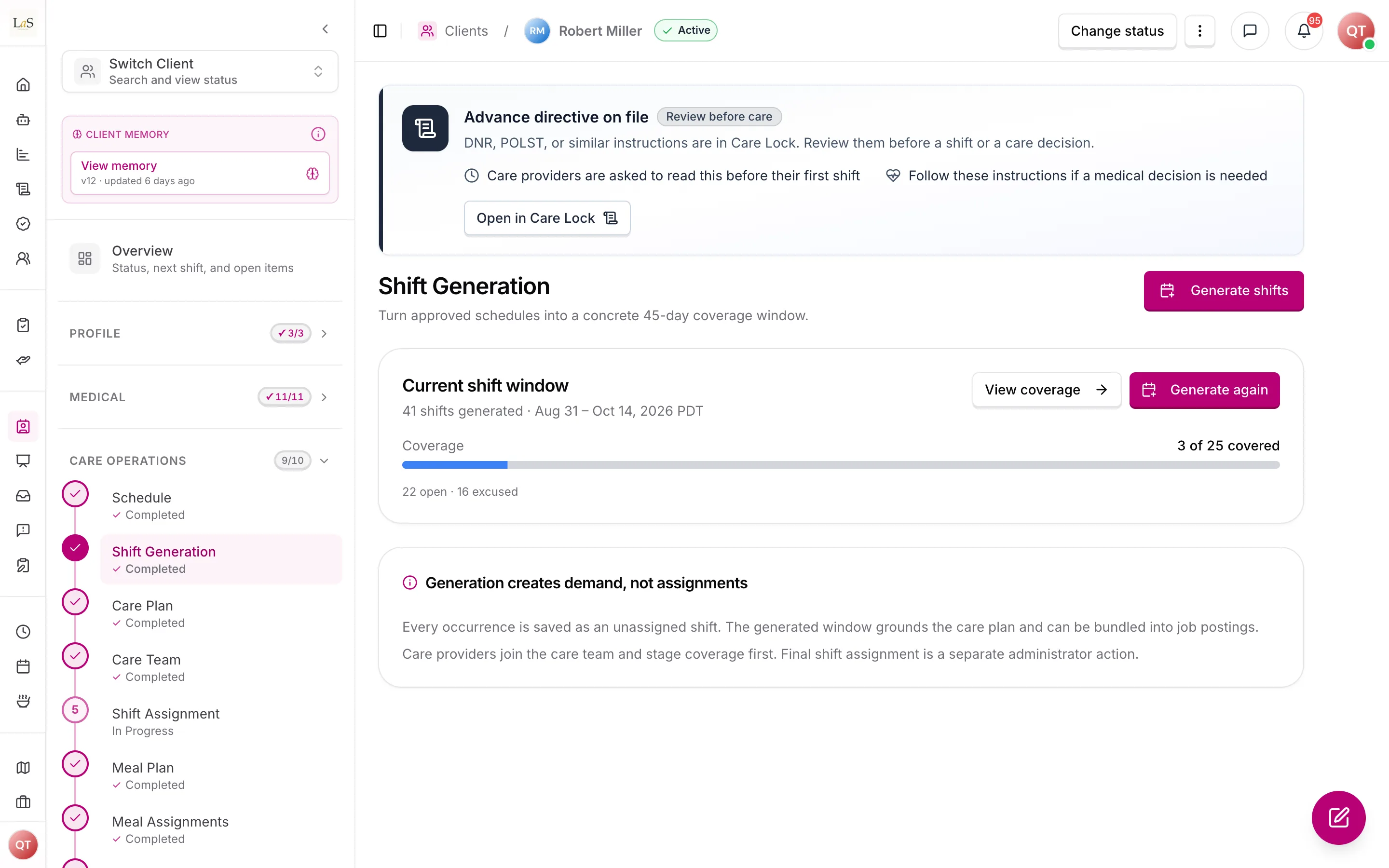
Task: Open the more options kebab menu
Action: click(x=1199, y=30)
